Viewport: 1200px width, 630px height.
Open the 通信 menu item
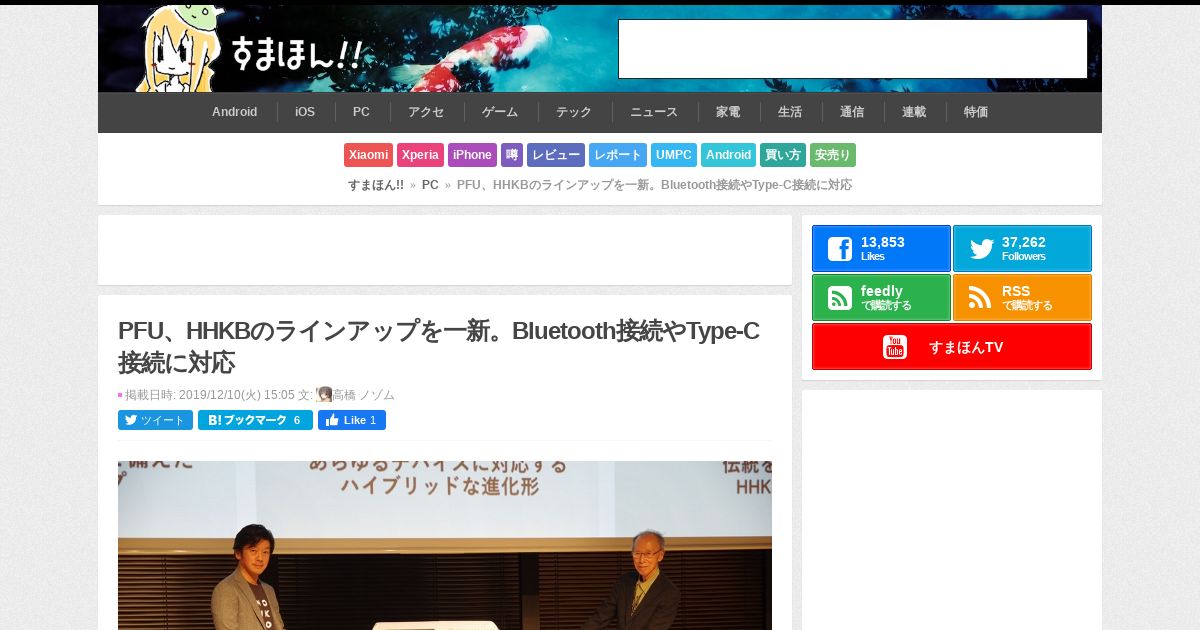pyautogui.click(x=852, y=112)
